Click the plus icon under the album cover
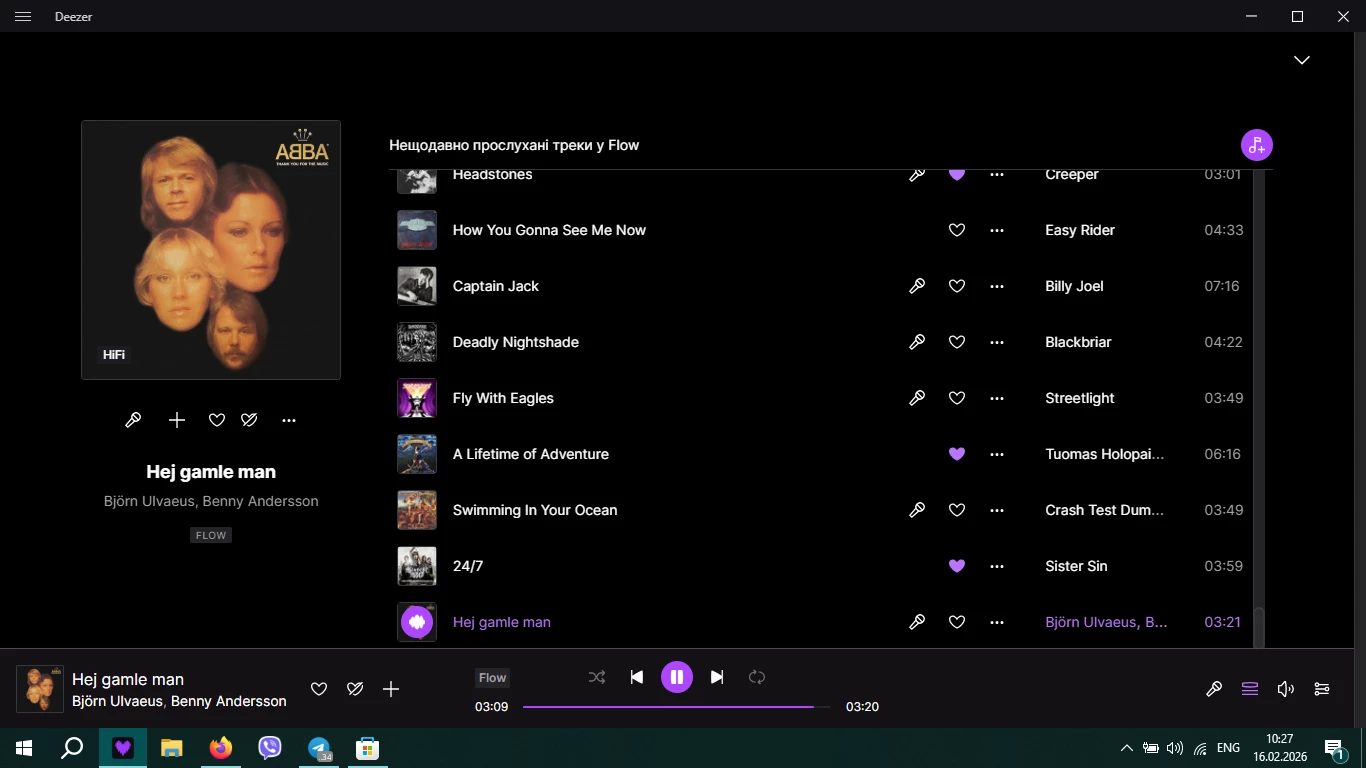Image resolution: width=1366 pixels, height=768 pixels. [177, 420]
